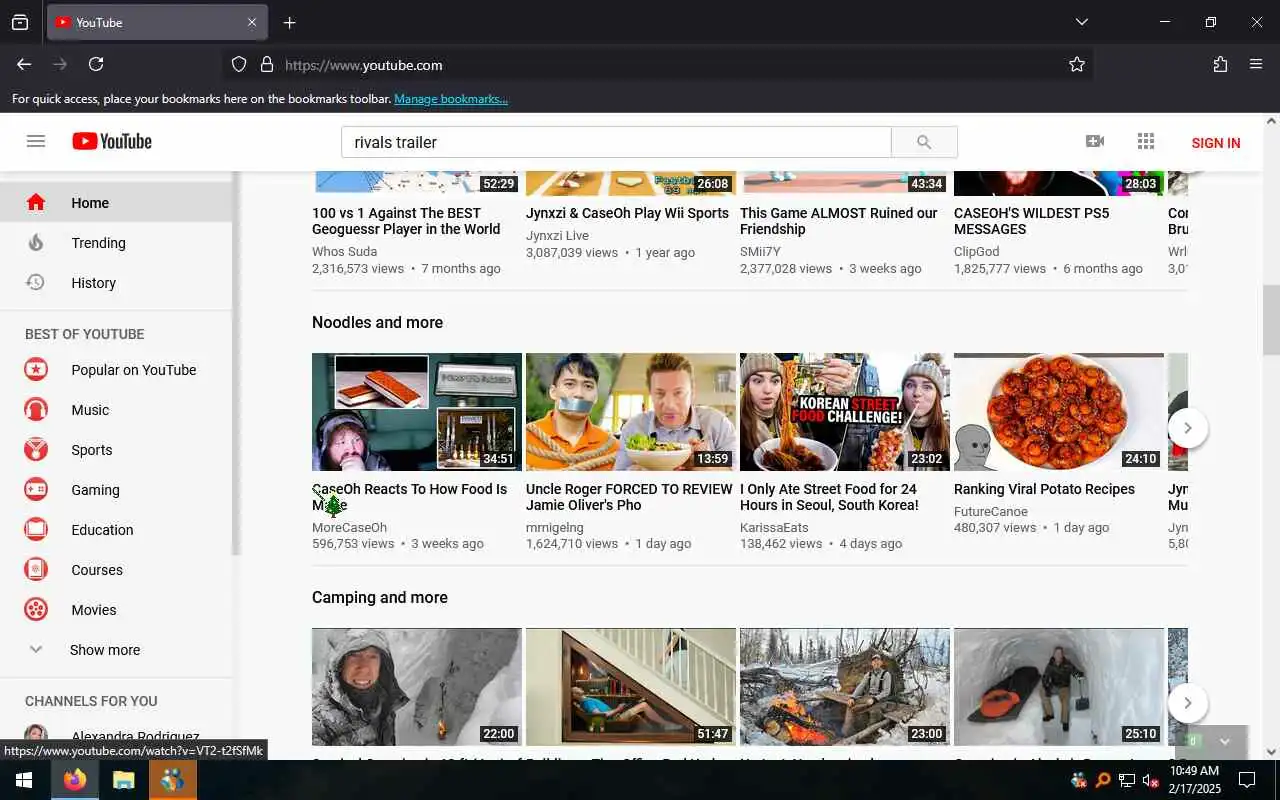
Task: Open the create video camera icon
Action: [x=1095, y=142]
